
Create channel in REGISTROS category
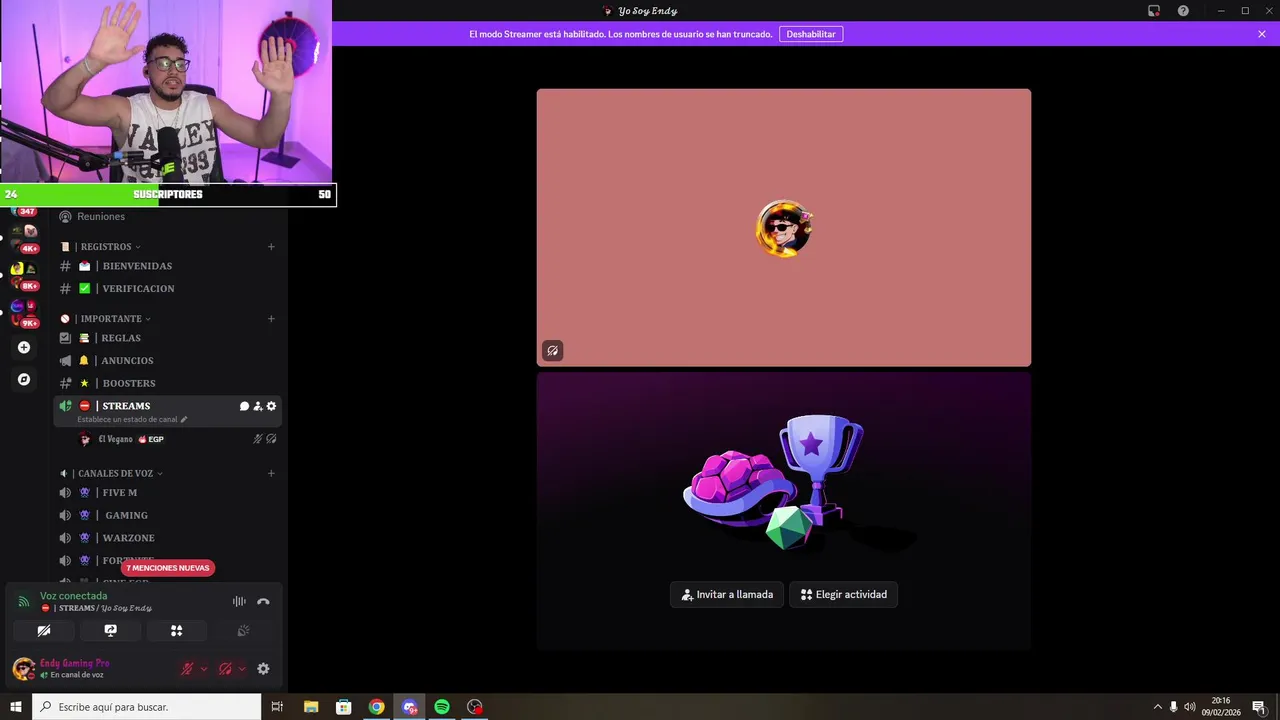tap(271, 247)
